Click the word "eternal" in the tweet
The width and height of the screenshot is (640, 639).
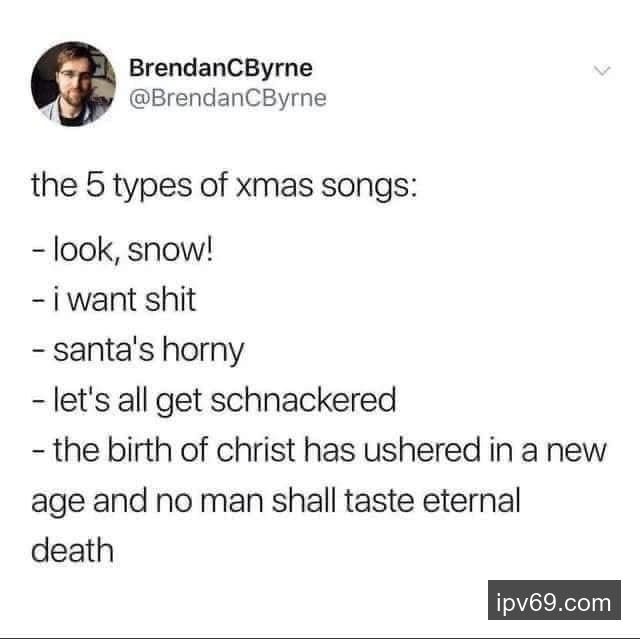click(471, 500)
